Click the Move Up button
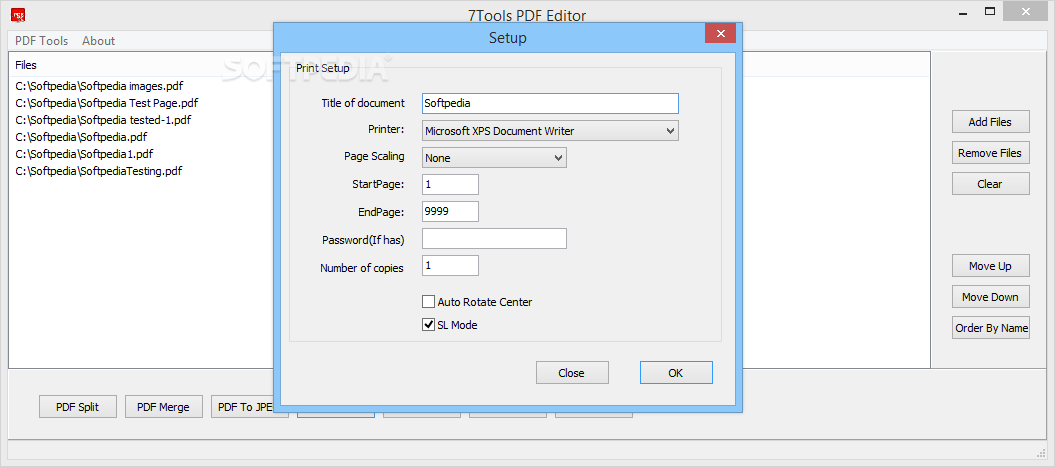Image resolution: width=1055 pixels, height=467 pixels. click(990, 266)
